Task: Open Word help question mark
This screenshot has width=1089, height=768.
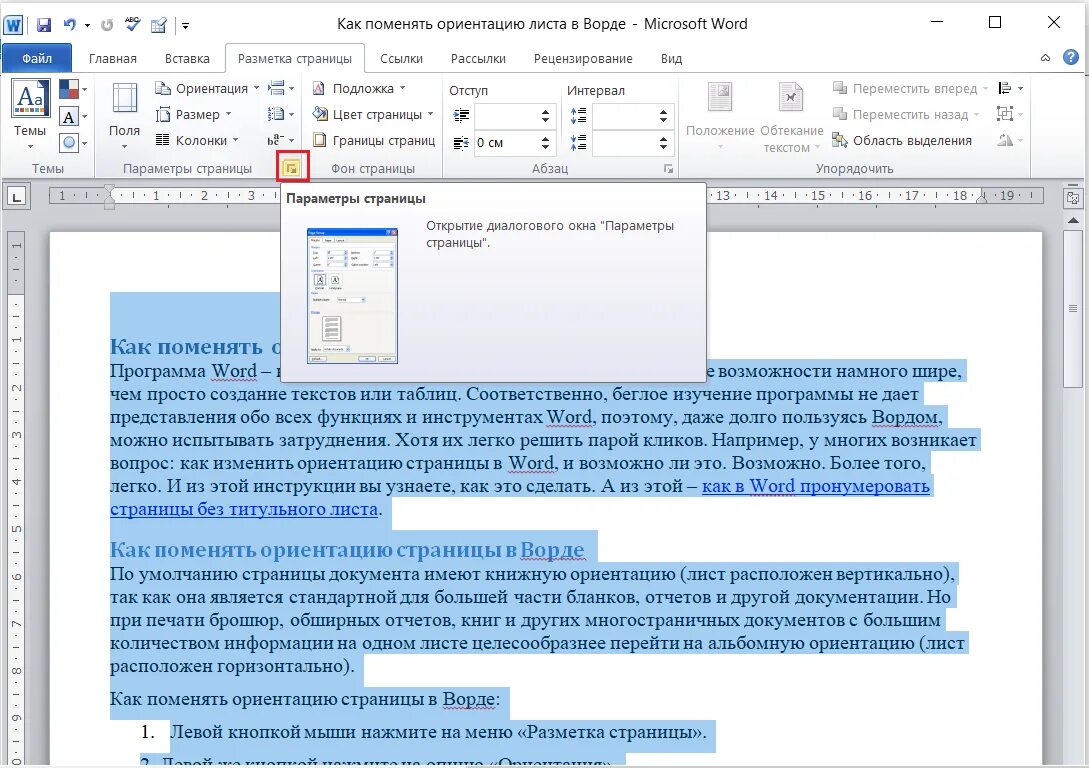Action: tap(1071, 57)
